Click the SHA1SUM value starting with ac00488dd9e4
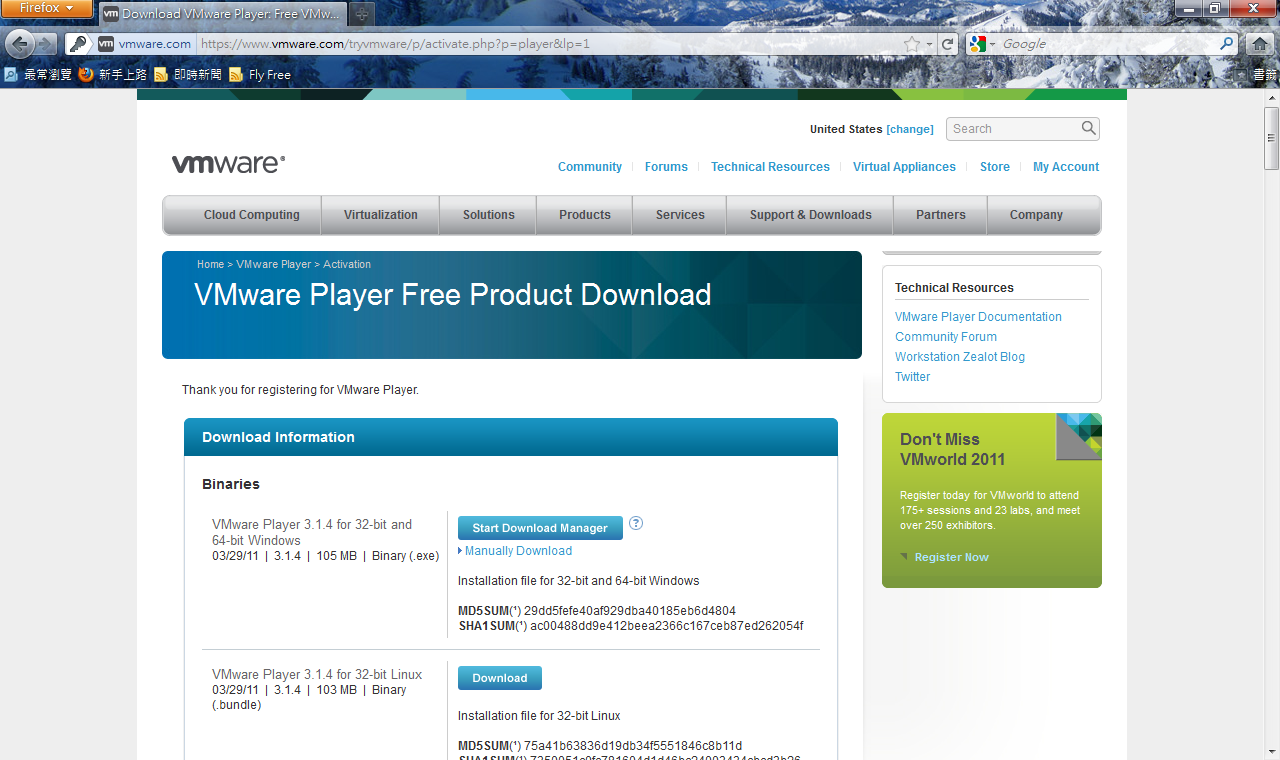The width and height of the screenshot is (1280, 760). tap(667, 626)
